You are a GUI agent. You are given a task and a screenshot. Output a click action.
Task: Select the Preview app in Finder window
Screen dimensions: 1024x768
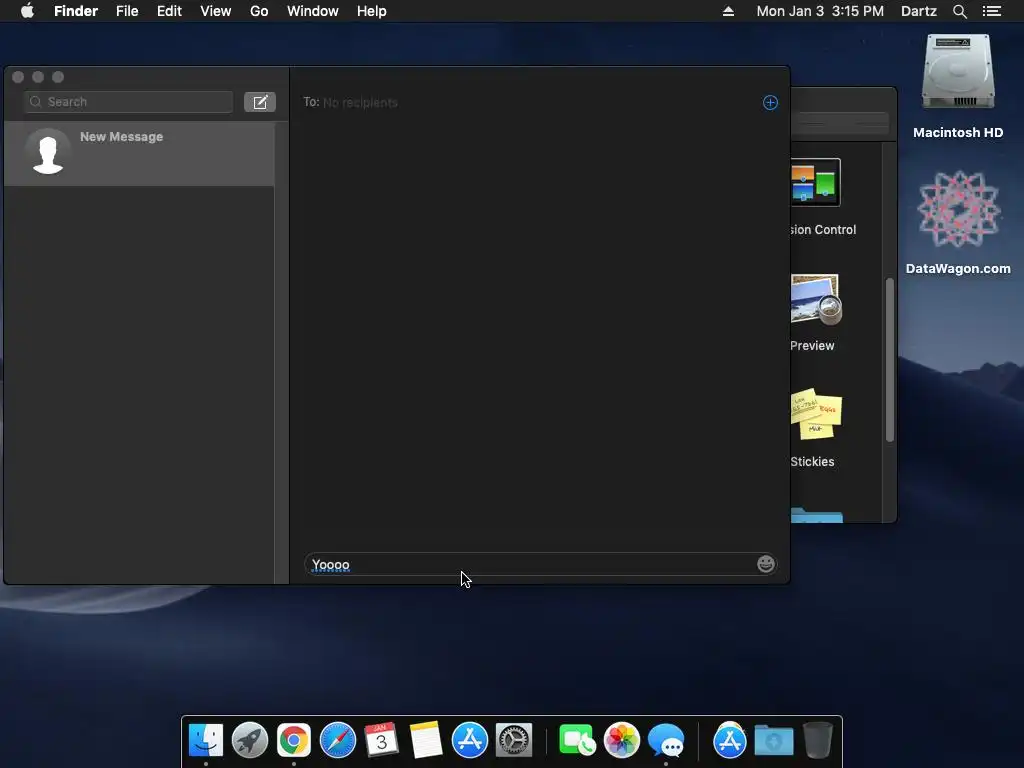[x=816, y=313]
